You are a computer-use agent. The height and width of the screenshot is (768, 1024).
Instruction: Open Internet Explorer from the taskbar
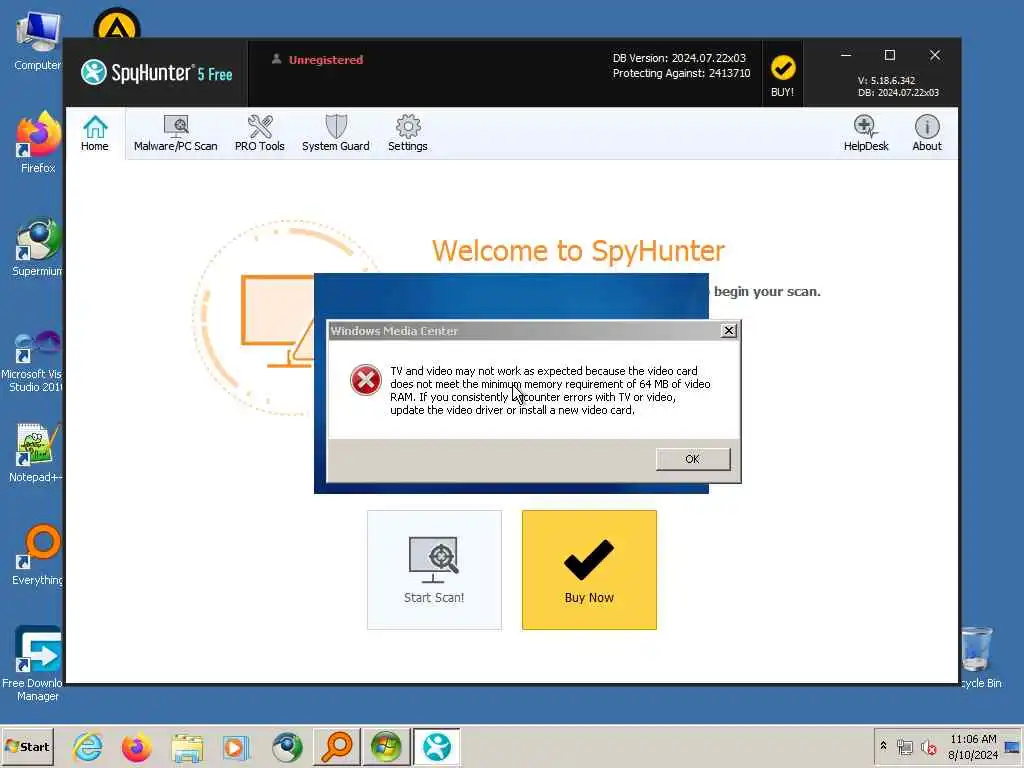[88, 747]
